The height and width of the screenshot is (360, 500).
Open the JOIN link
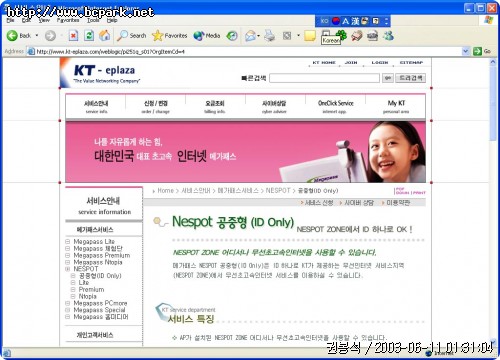[351, 62]
